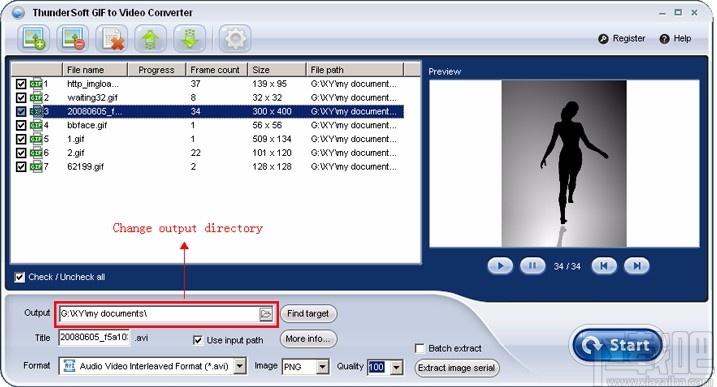The width and height of the screenshot is (717, 387).
Task: Click the Size column header
Action: tap(276, 70)
